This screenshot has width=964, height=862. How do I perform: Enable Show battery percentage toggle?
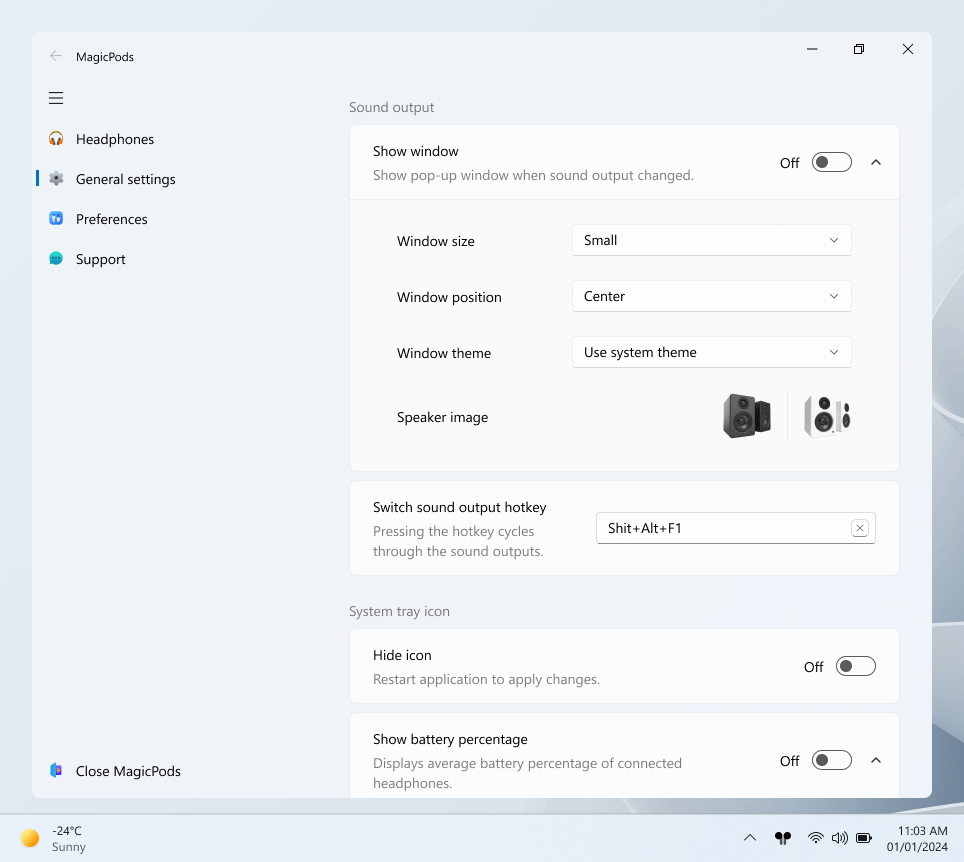831,760
